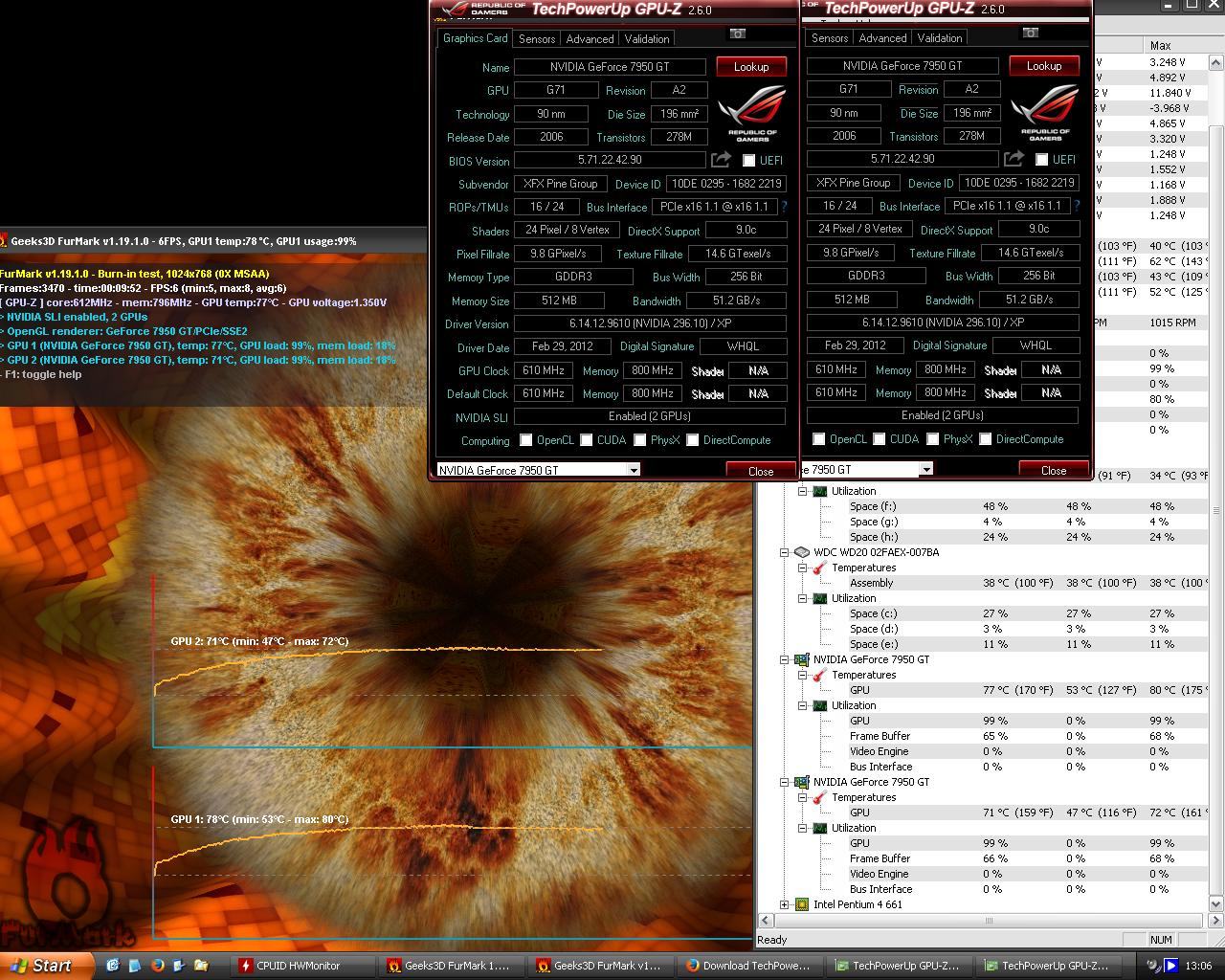Image resolution: width=1225 pixels, height=980 pixels.
Task: Click the Intel Pentium 4 661 CPU icon
Action: point(802,904)
